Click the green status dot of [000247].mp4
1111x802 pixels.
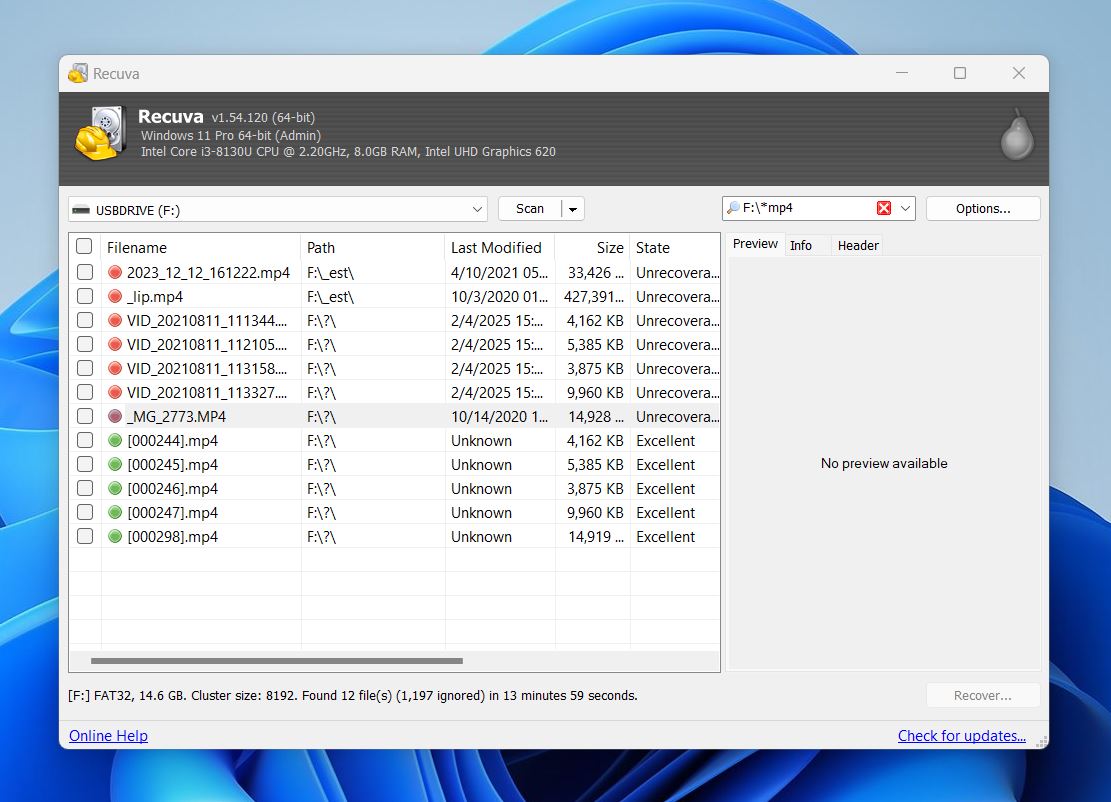coord(115,512)
